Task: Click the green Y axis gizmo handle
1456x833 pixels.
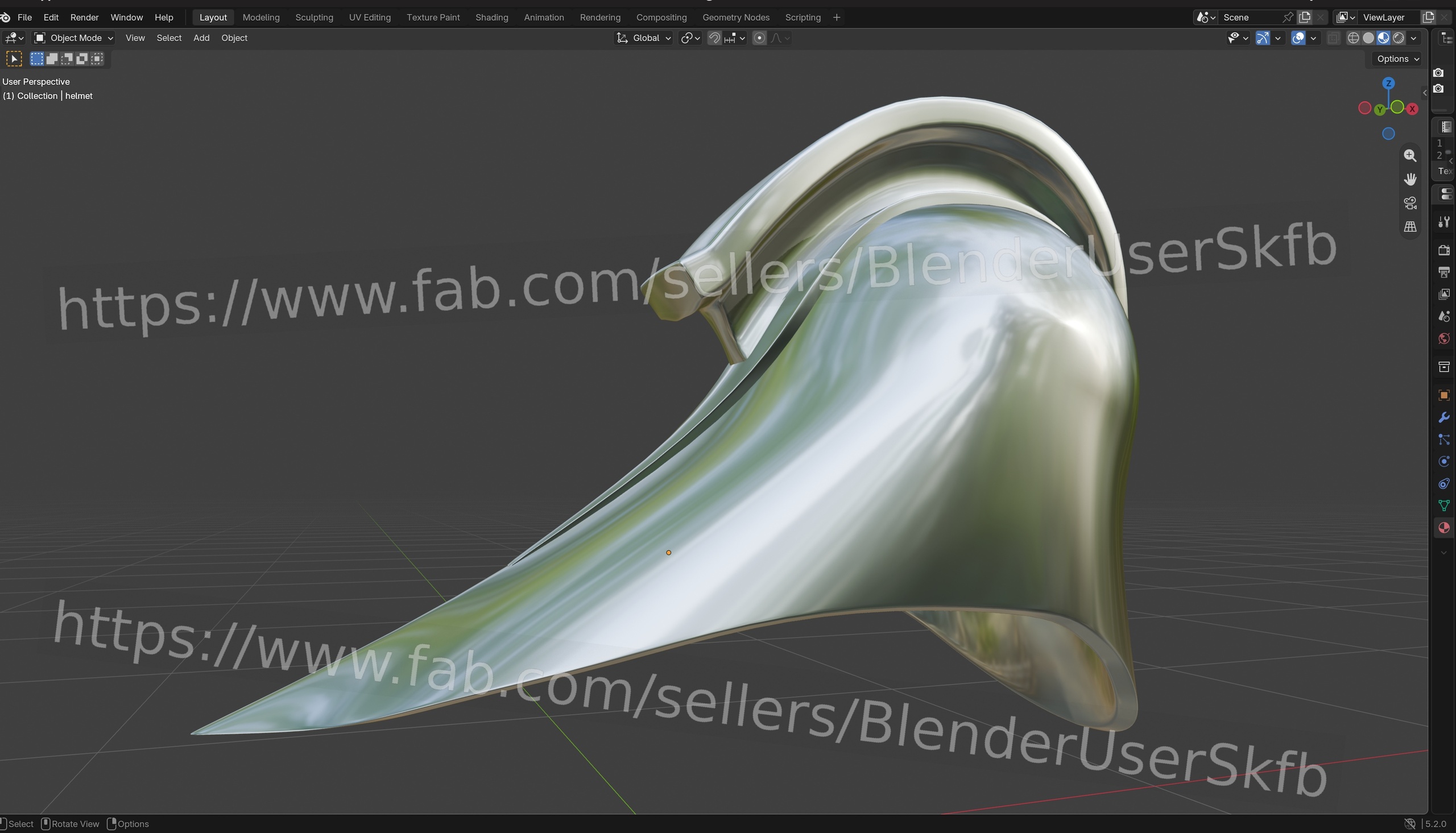Action: (x=1380, y=109)
